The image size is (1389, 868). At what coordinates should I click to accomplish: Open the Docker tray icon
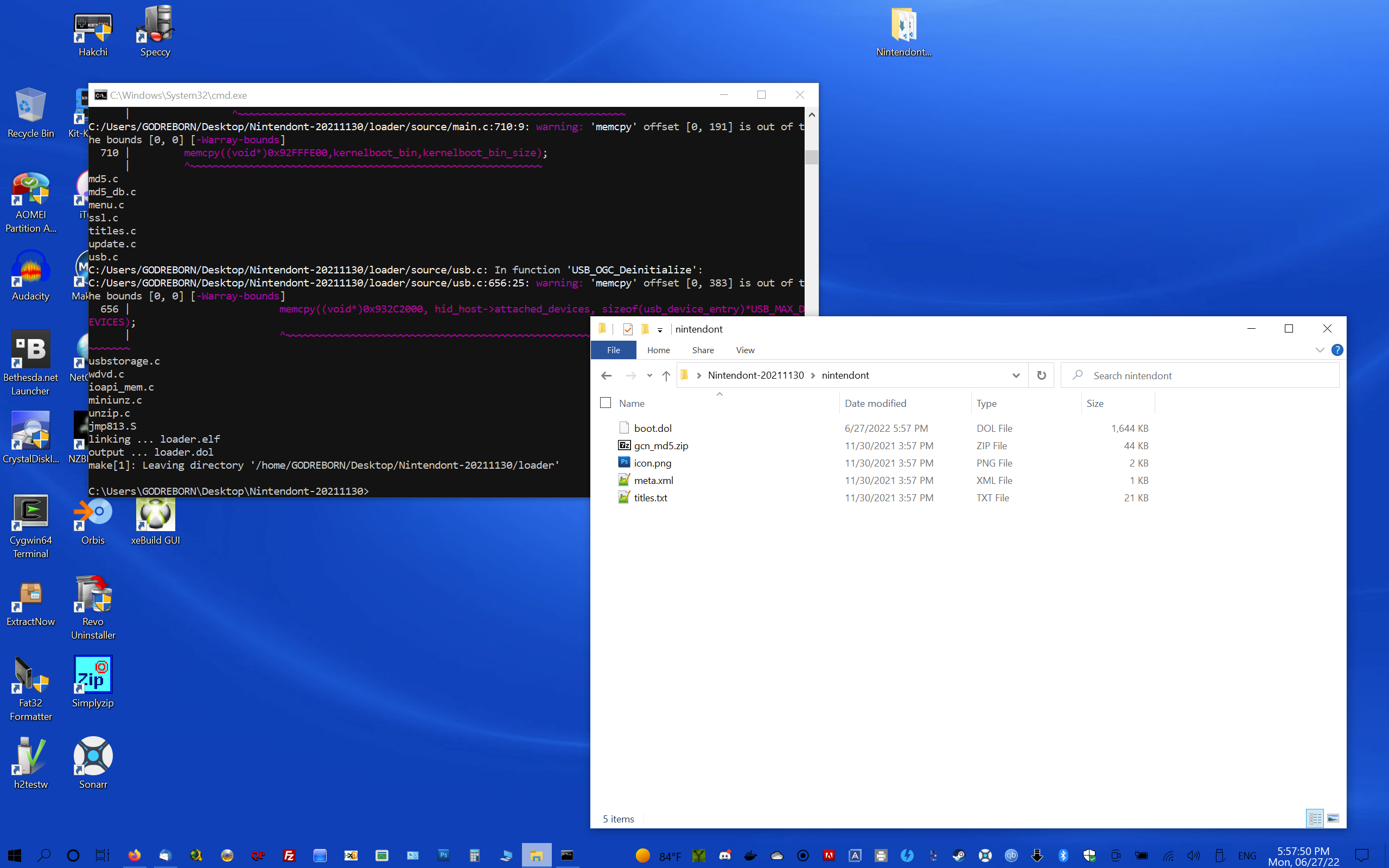pos(750,856)
